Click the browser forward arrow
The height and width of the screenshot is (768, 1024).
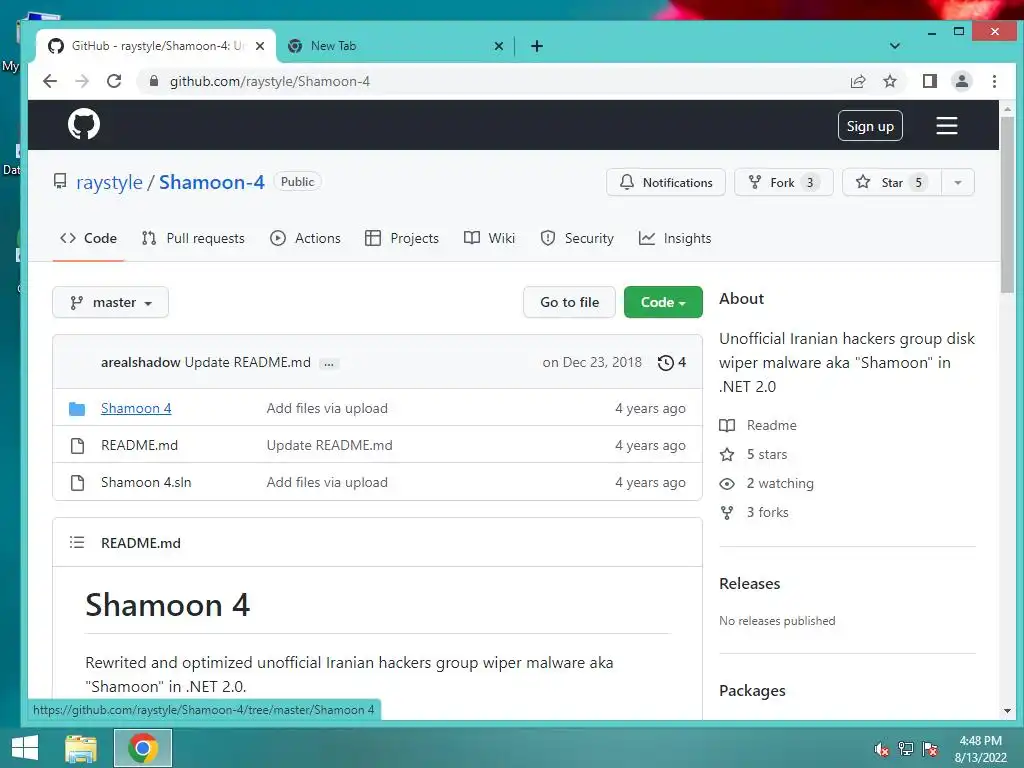(x=82, y=81)
